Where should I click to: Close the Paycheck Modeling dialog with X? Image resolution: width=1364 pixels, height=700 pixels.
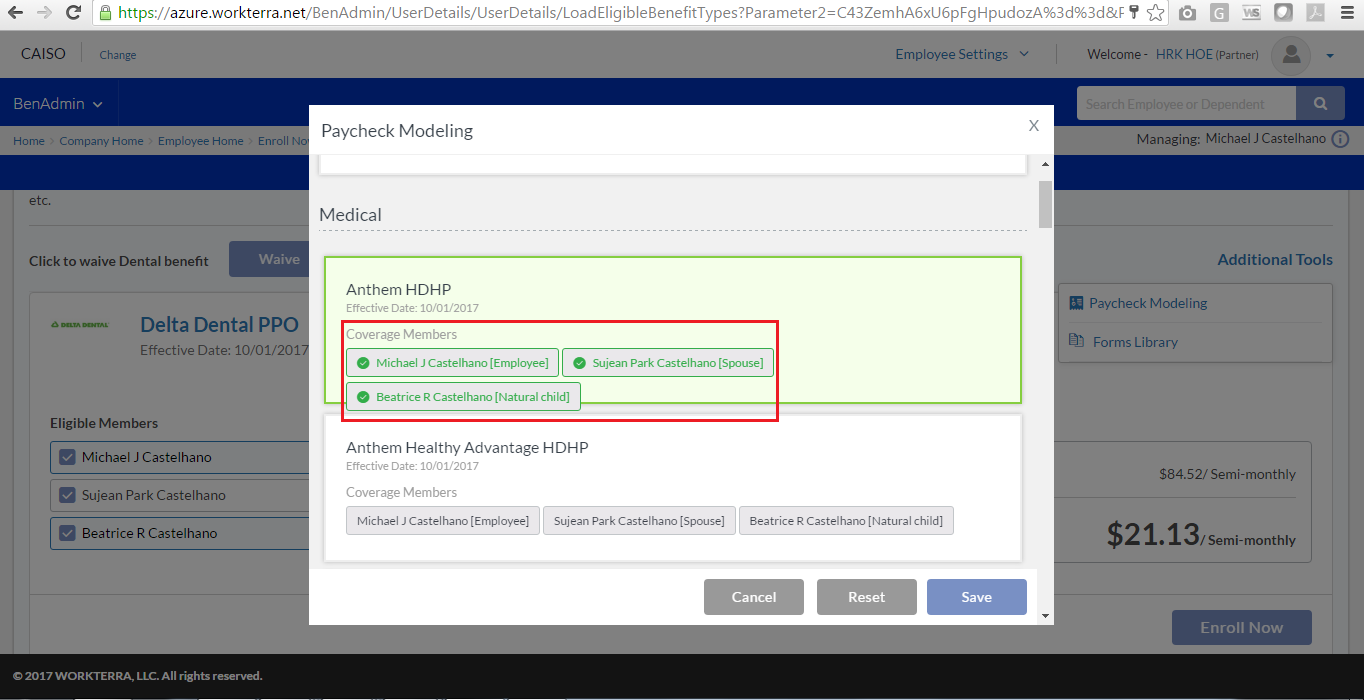(x=1034, y=126)
